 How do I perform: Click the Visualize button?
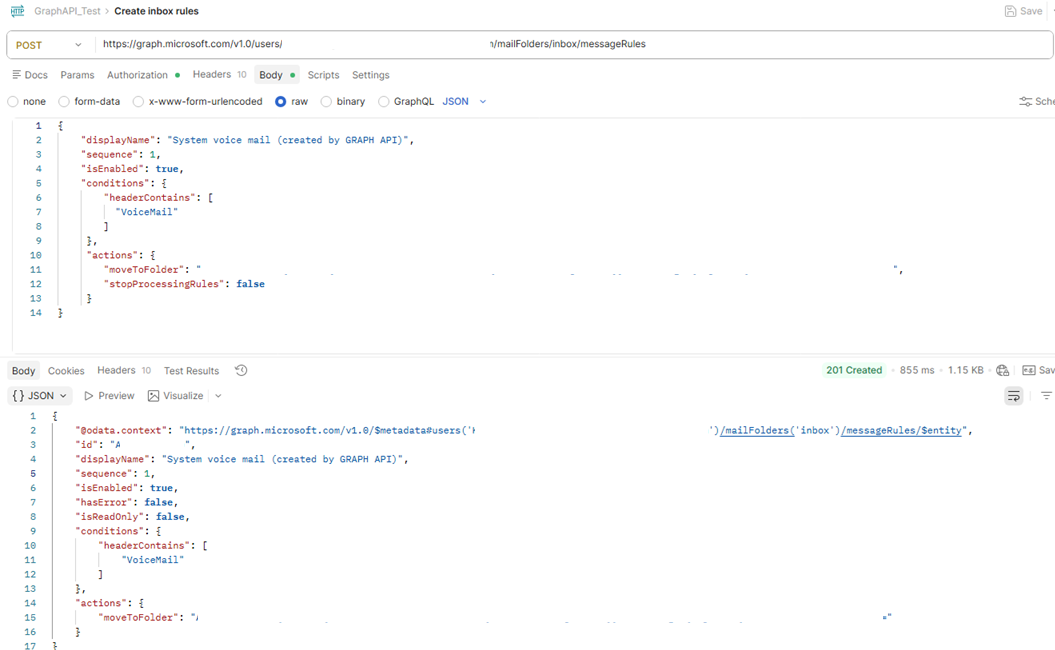(x=176, y=396)
